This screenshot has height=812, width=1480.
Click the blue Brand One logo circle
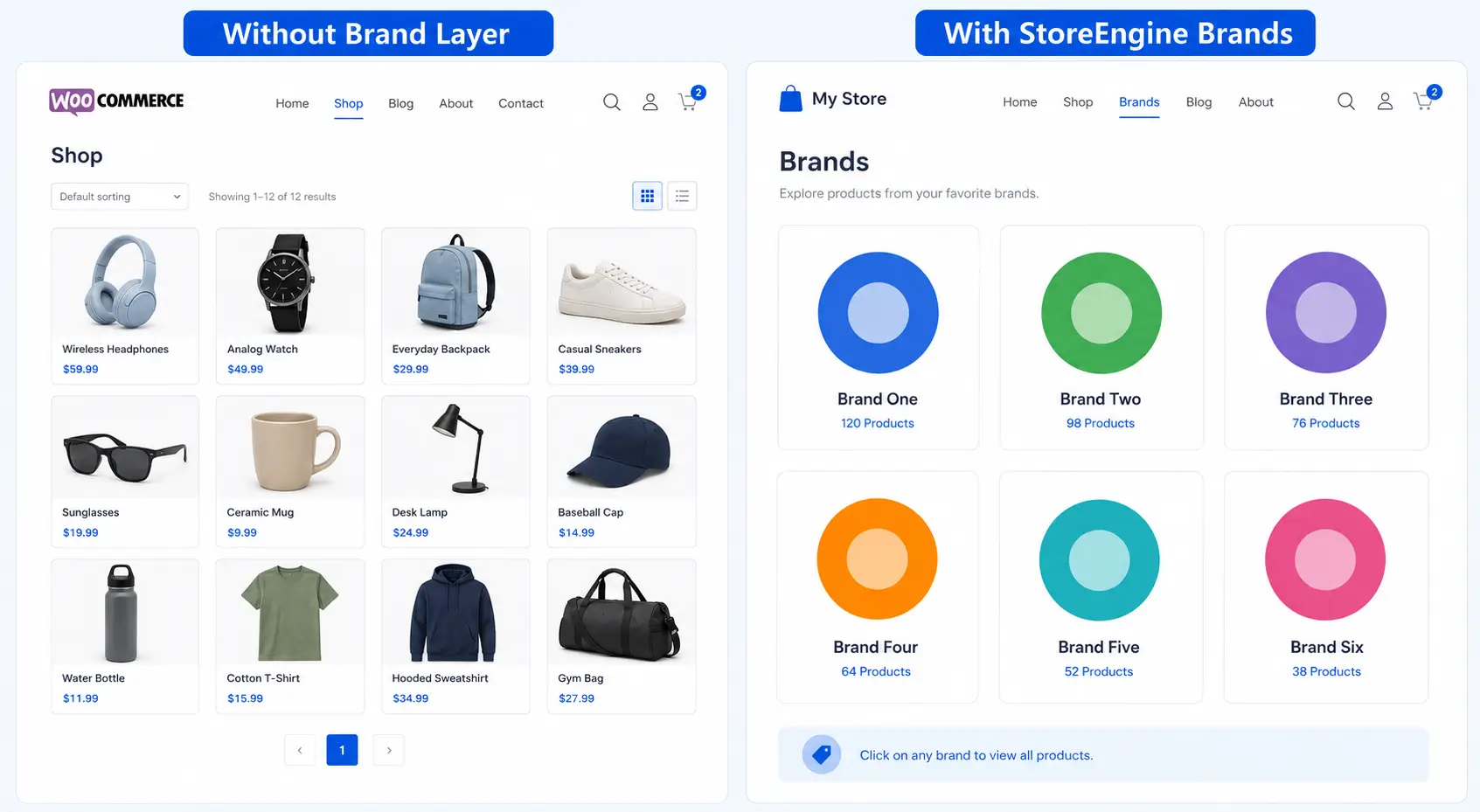878,313
